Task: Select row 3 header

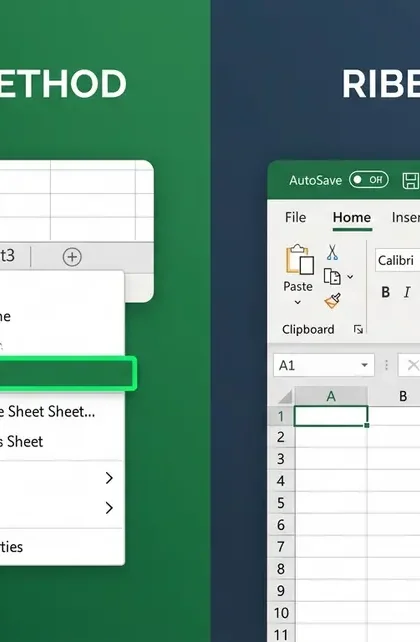Action: point(281,459)
